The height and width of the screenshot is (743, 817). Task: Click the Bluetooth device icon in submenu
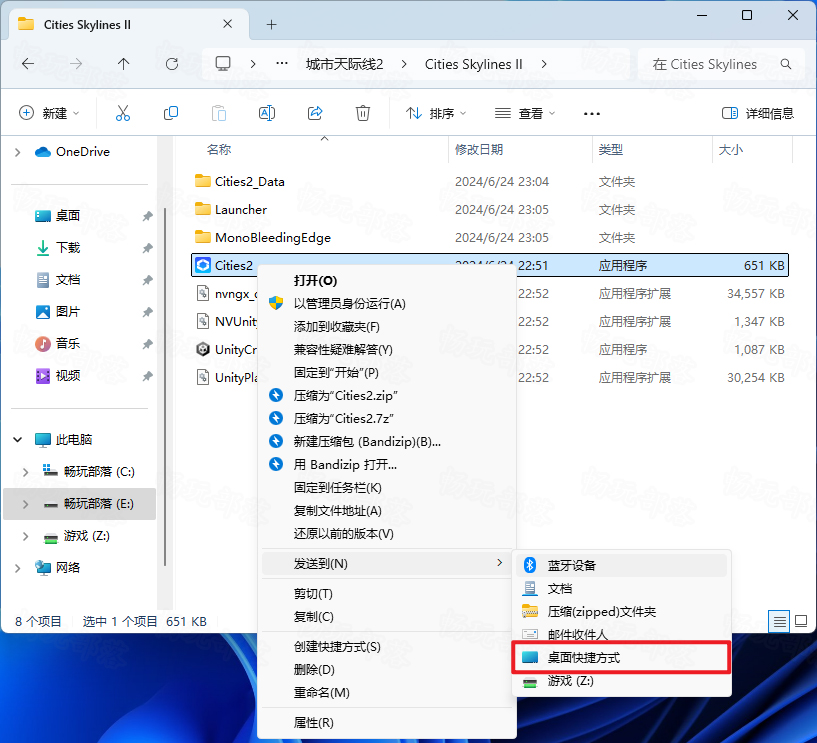(x=530, y=565)
